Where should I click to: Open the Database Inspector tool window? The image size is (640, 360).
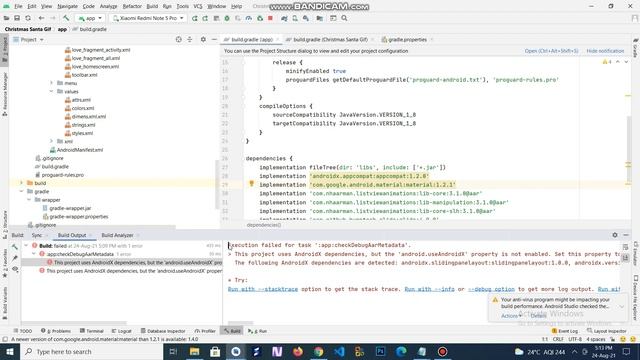pos(163,331)
